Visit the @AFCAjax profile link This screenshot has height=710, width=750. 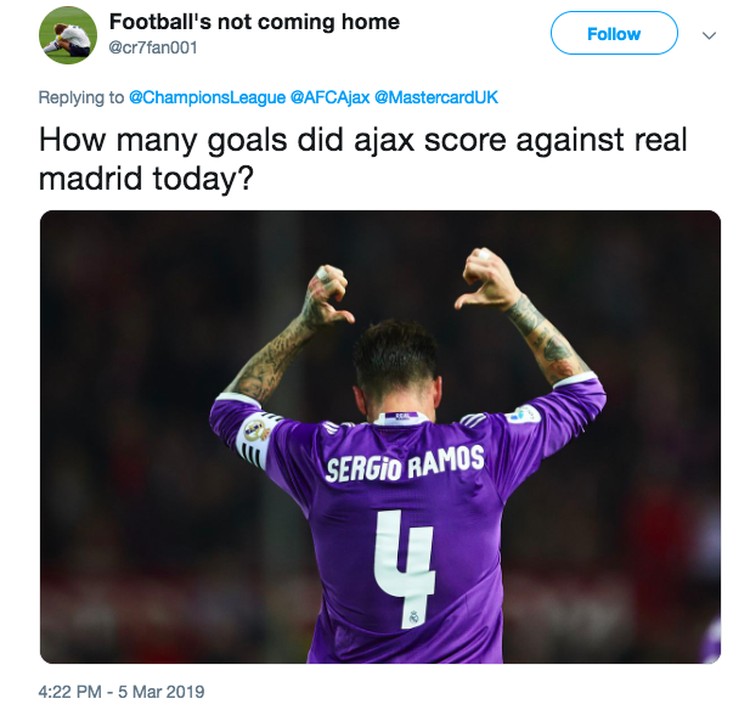point(330,98)
